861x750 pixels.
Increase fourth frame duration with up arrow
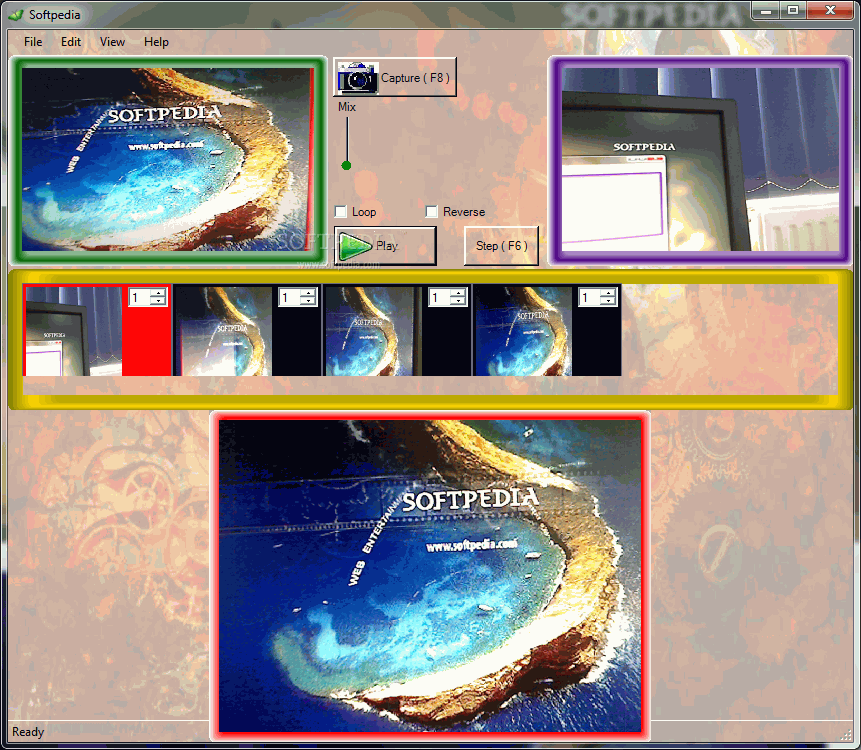click(x=608, y=293)
